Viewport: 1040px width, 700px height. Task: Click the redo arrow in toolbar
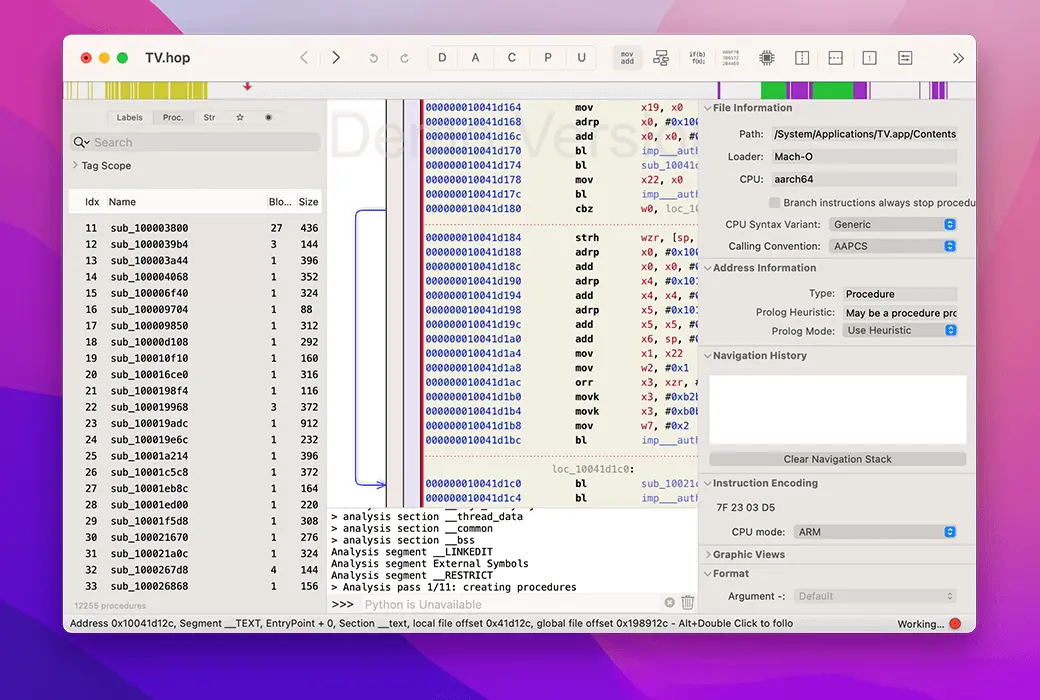pyautogui.click(x=404, y=58)
